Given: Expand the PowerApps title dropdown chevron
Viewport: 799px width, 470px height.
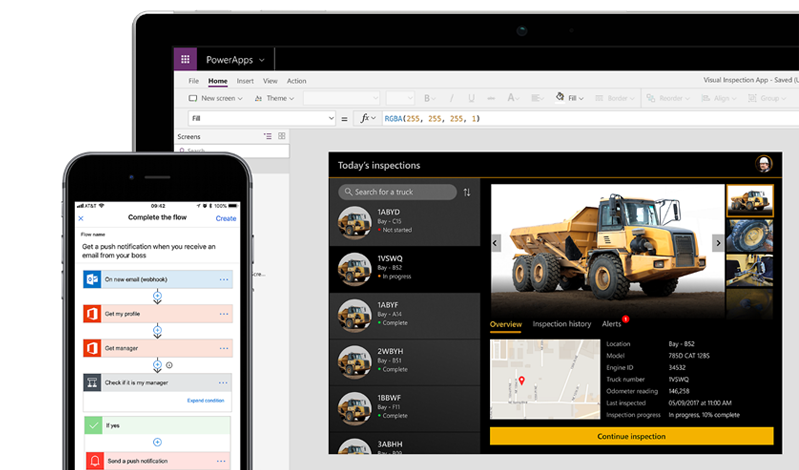Looking at the screenshot, I should 262,60.
